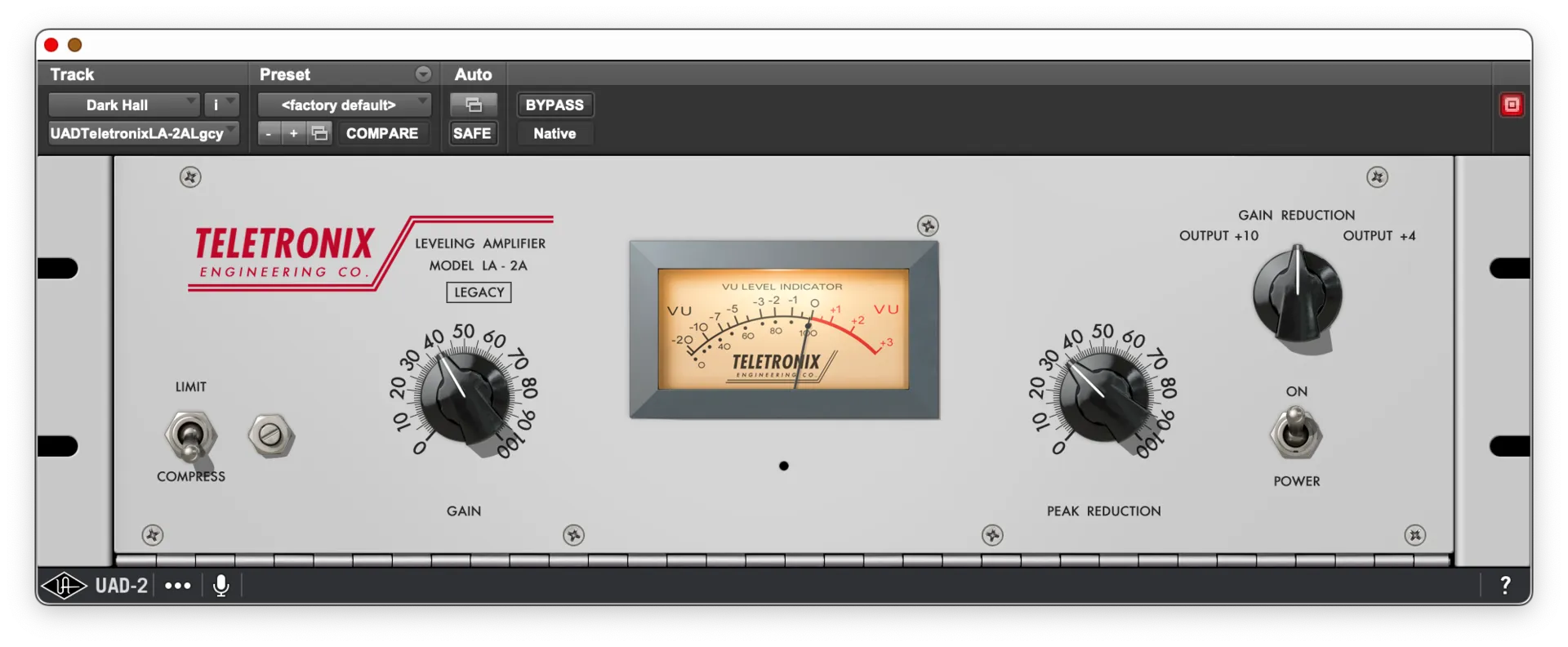Select the previous preset with minus button
The image size is (1568, 647).
click(269, 133)
